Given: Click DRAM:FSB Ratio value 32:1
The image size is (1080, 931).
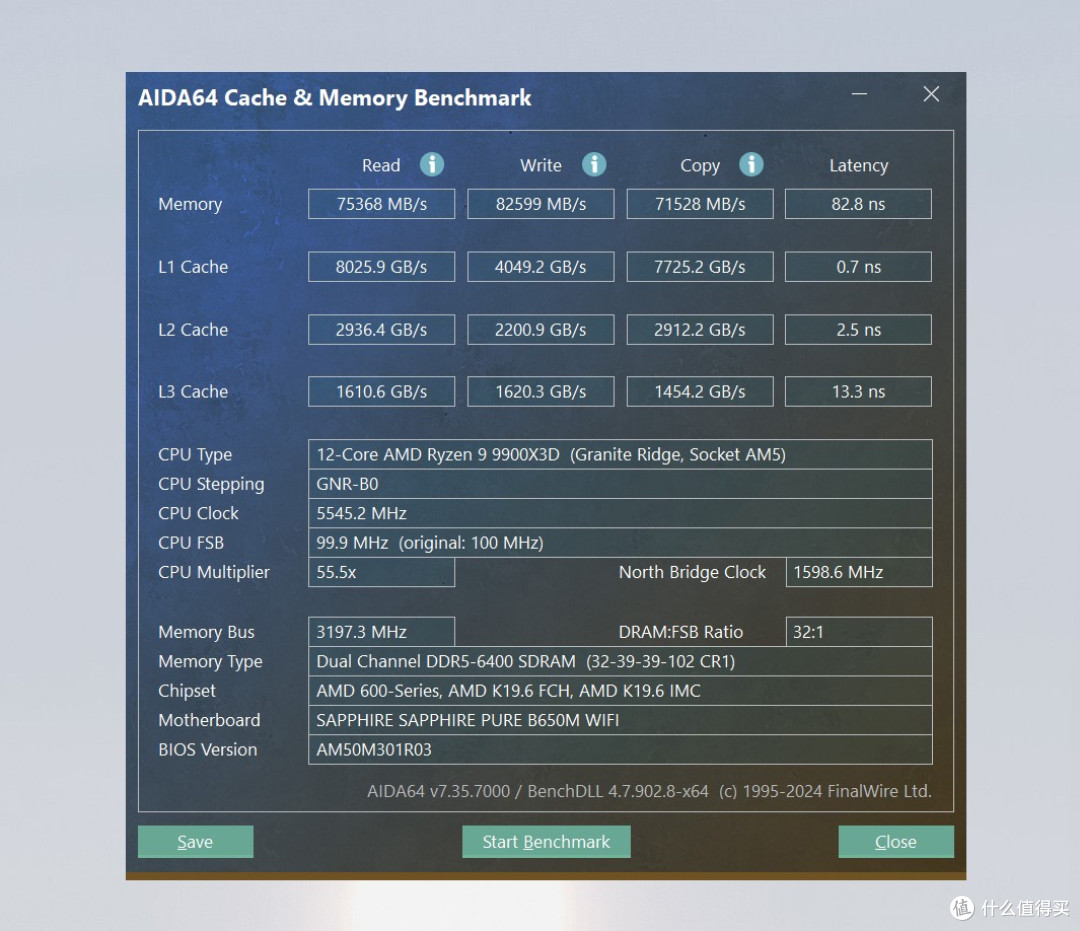Looking at the screenshot, I should tap(859, 631).
